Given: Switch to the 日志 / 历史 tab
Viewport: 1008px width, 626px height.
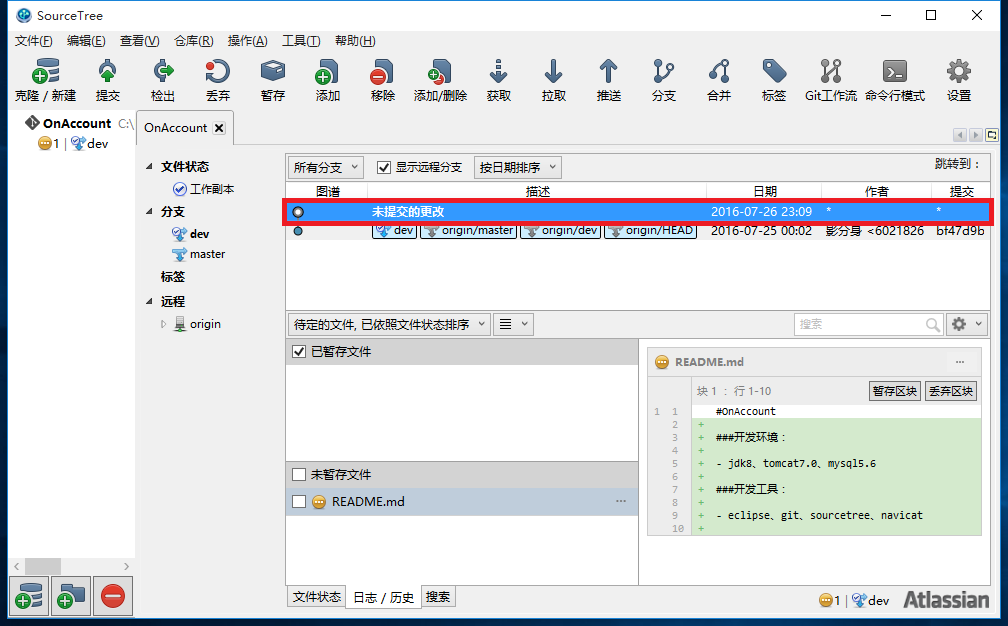Looking at the screenshot, I should pos(383,597).
